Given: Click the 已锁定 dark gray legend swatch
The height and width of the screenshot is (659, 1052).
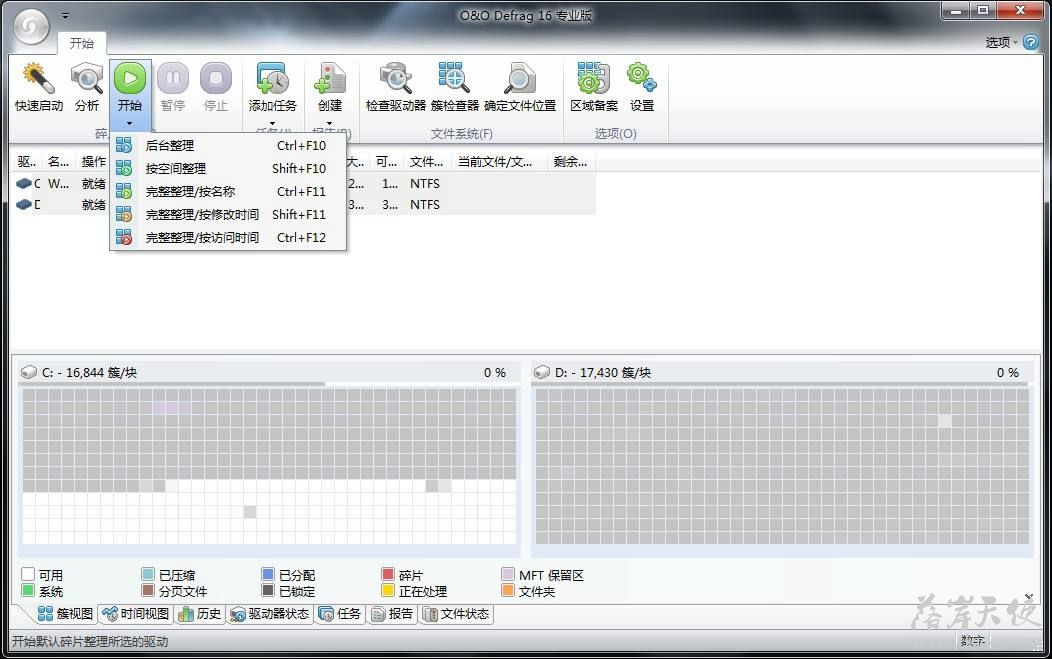Looking at the screenshot, I should tap(268, 590).
